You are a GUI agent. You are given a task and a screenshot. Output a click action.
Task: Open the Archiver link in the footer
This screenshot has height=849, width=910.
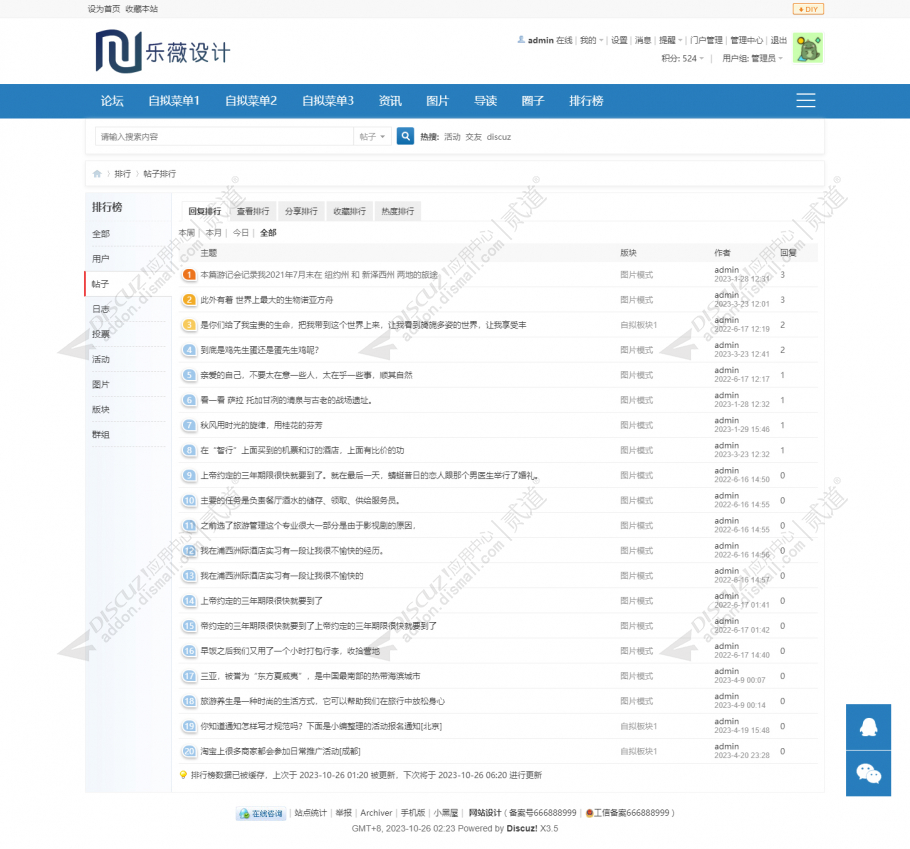click(376, 813)
